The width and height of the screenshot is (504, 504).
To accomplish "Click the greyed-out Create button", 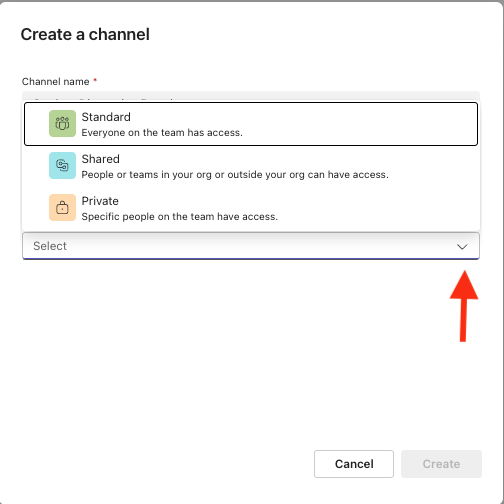I will tap(441, 464).
